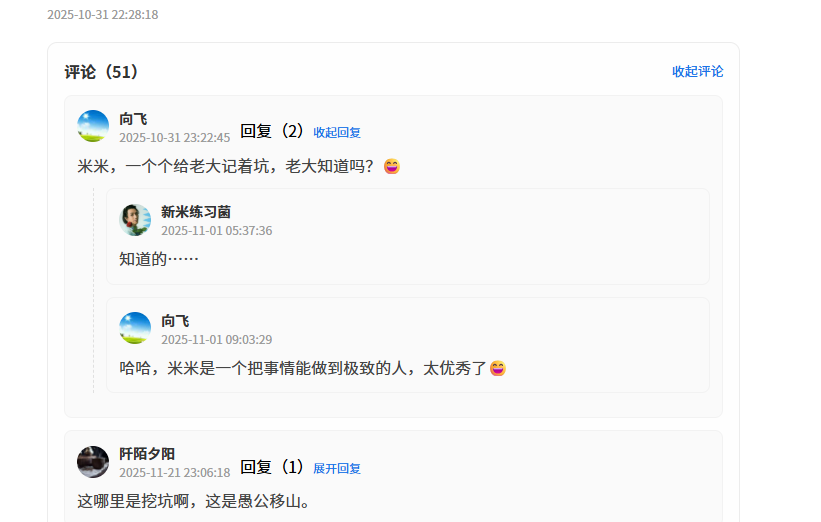Click the laughing emoji after 老大知道吗
Viewport: 821px width, 522px height.
pos(392,166)
